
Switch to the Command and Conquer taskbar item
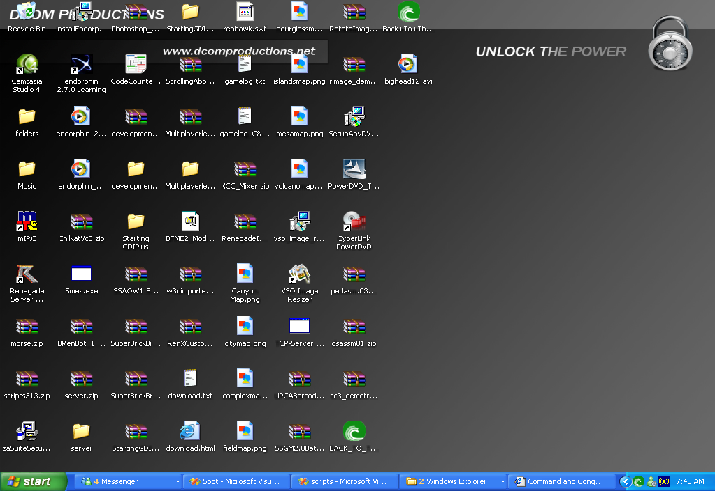558,481
